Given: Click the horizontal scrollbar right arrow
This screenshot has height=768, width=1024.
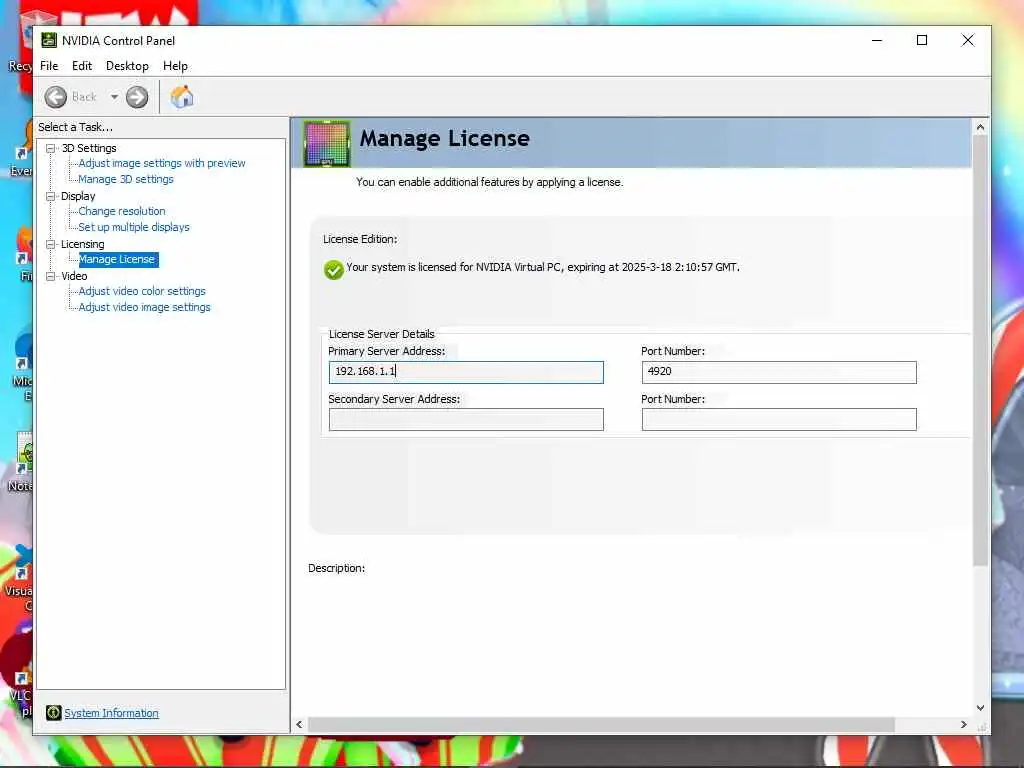Looking at the screenshot, I should point(963,724).
